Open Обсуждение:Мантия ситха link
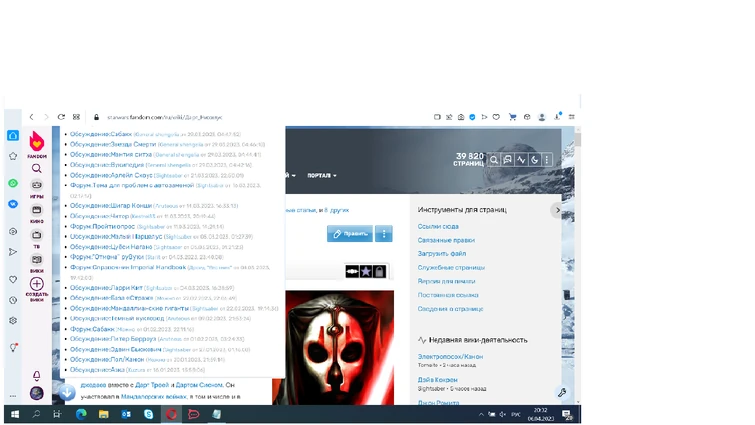755x425 pixels. pyautogui.click(x=111, y=155)
